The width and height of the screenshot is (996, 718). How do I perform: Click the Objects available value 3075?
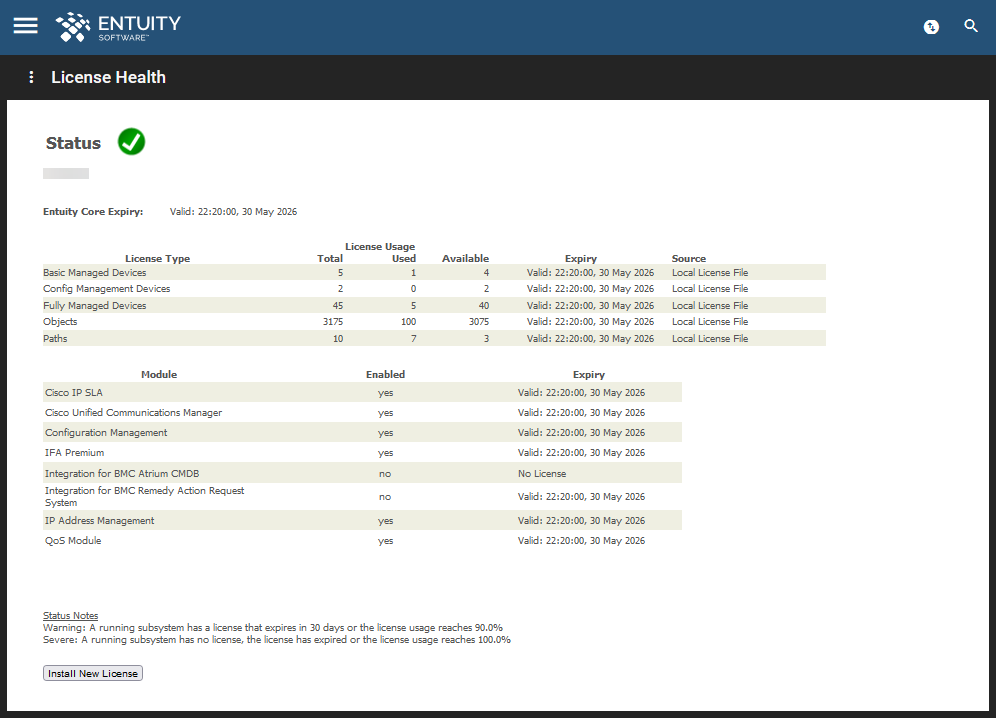click(479, 322)
